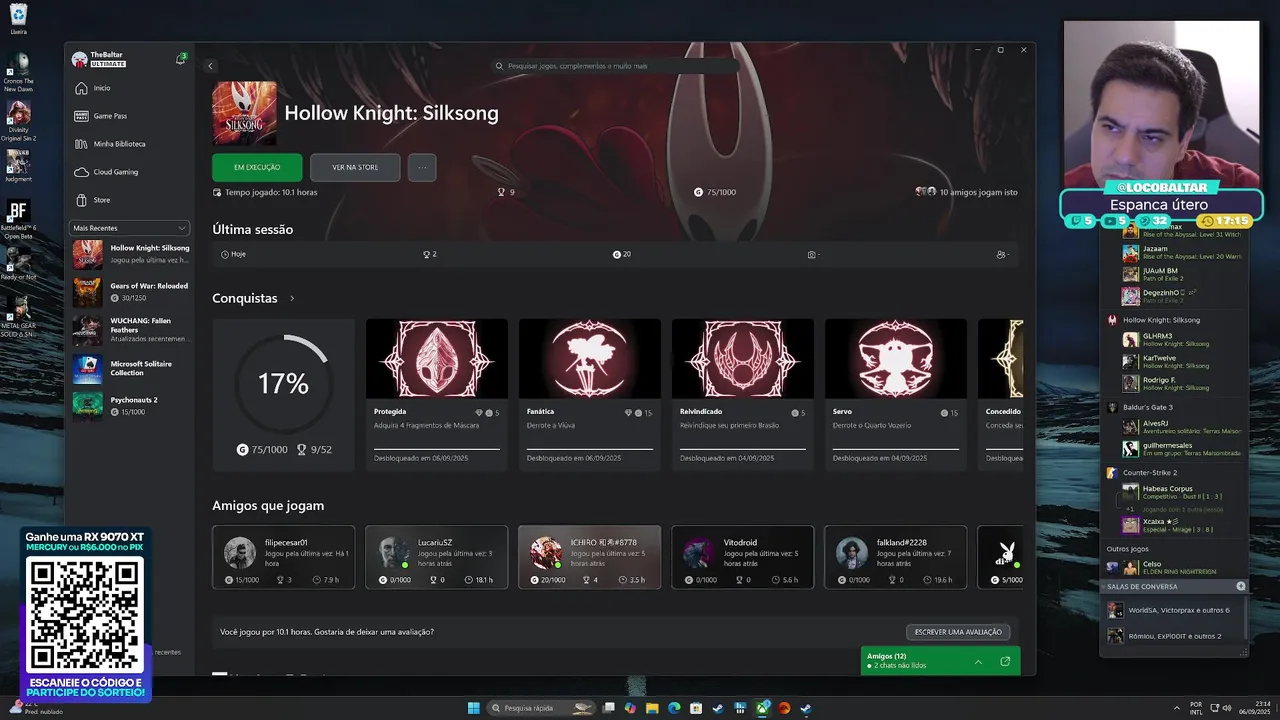Open Divinity Original Sin 2 desktop icon
Viewport: 1280px width, 720px height.
[x=18, y=120]
